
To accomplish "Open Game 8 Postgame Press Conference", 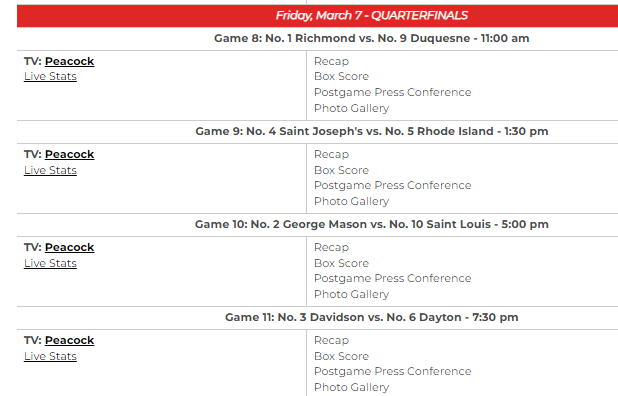I will (x=393, y=92).
